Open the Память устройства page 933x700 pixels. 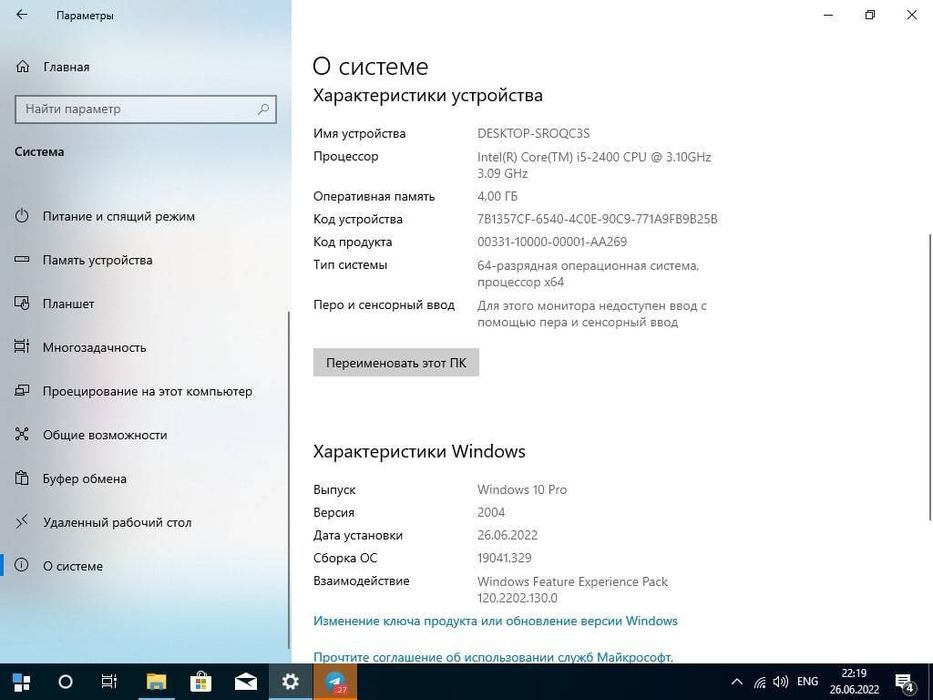point(98,260)
